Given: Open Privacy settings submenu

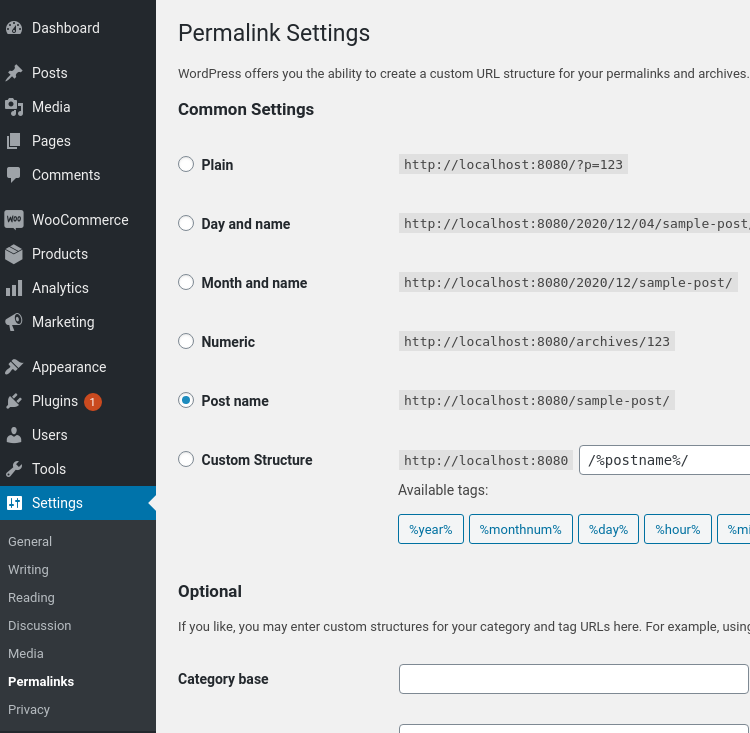Looking at the screenshot, I should 29,710.
